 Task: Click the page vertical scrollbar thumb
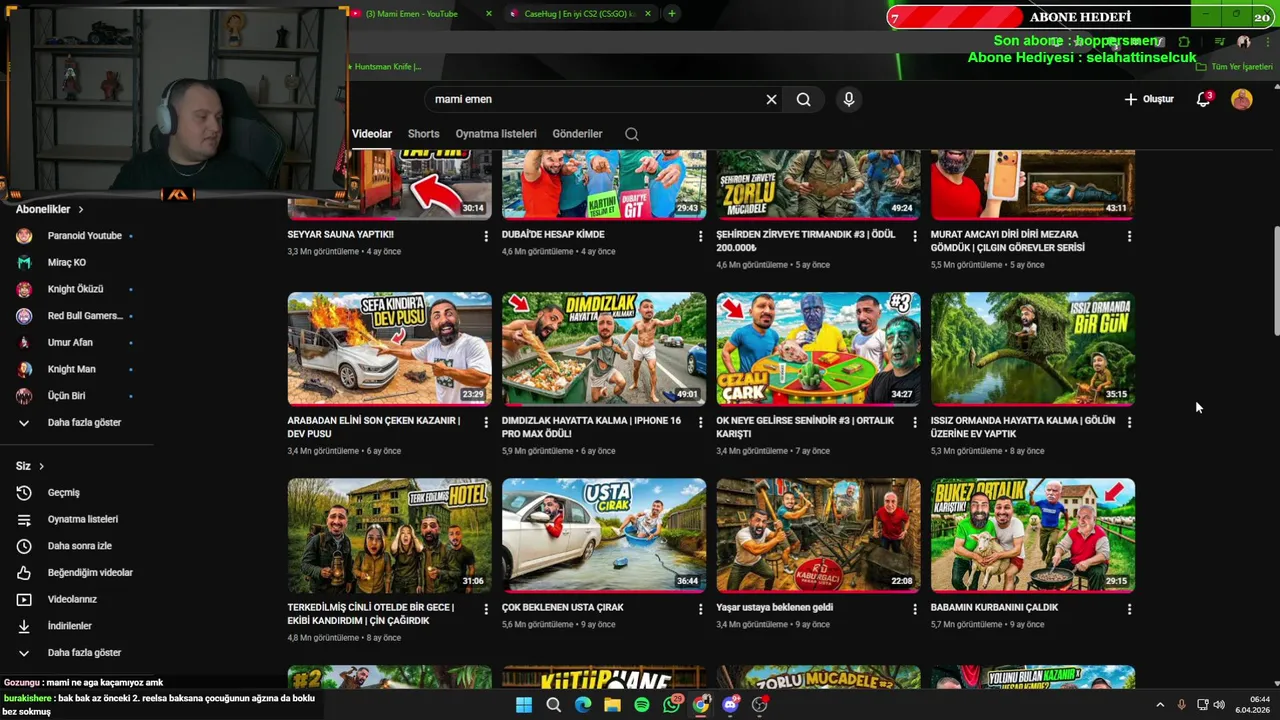point(1275,282)
